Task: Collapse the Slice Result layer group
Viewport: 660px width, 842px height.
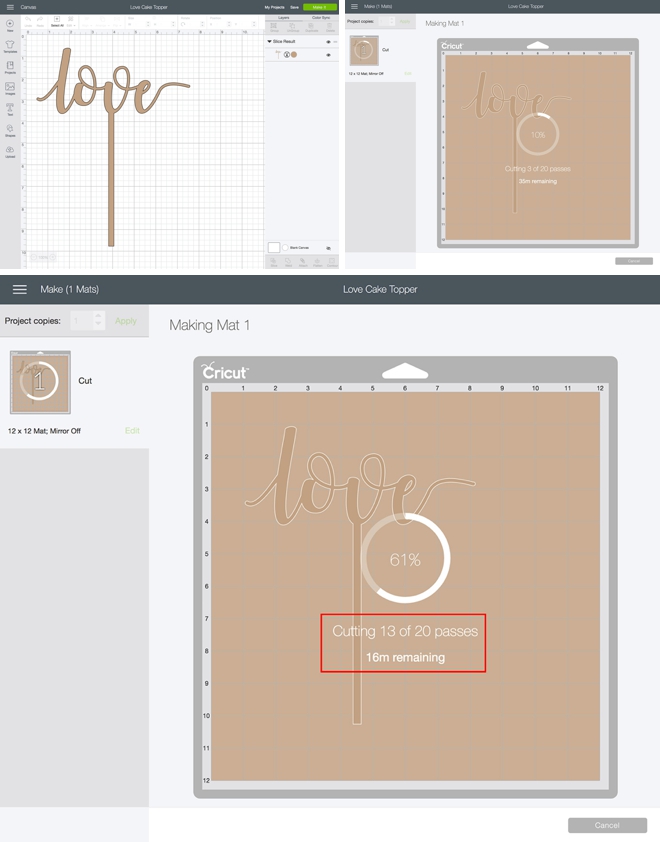Action: pyautogui.click(x=269, y=41)
